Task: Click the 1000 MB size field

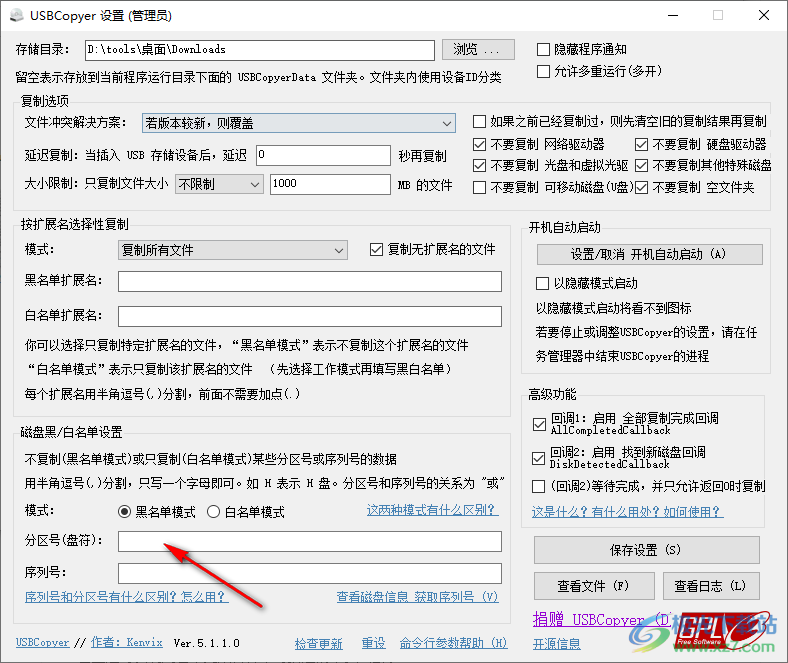Action: 330,184
